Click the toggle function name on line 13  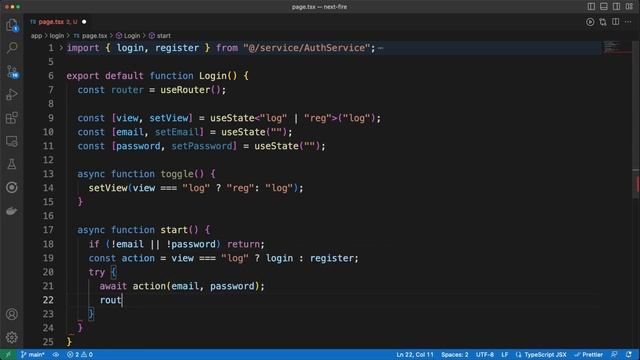coord(177,174)
